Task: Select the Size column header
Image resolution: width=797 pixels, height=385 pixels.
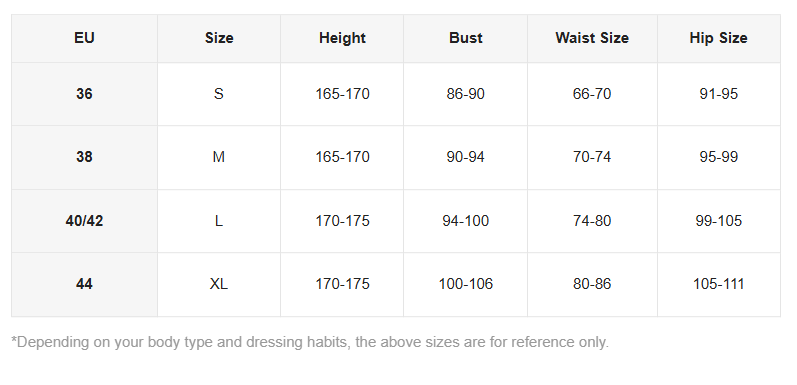Action: pos(219,38)
